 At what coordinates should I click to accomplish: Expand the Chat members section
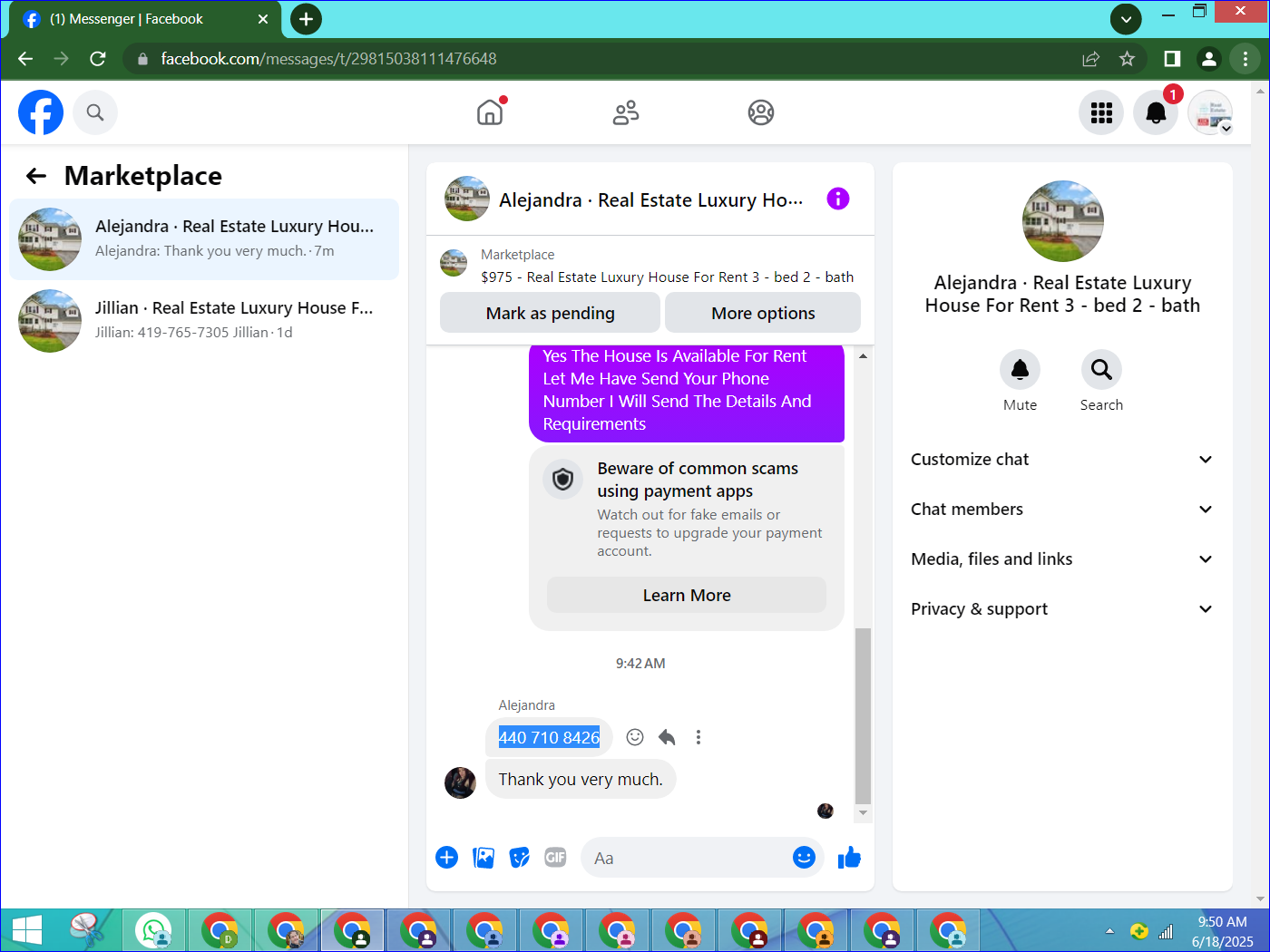[1061, 510]
